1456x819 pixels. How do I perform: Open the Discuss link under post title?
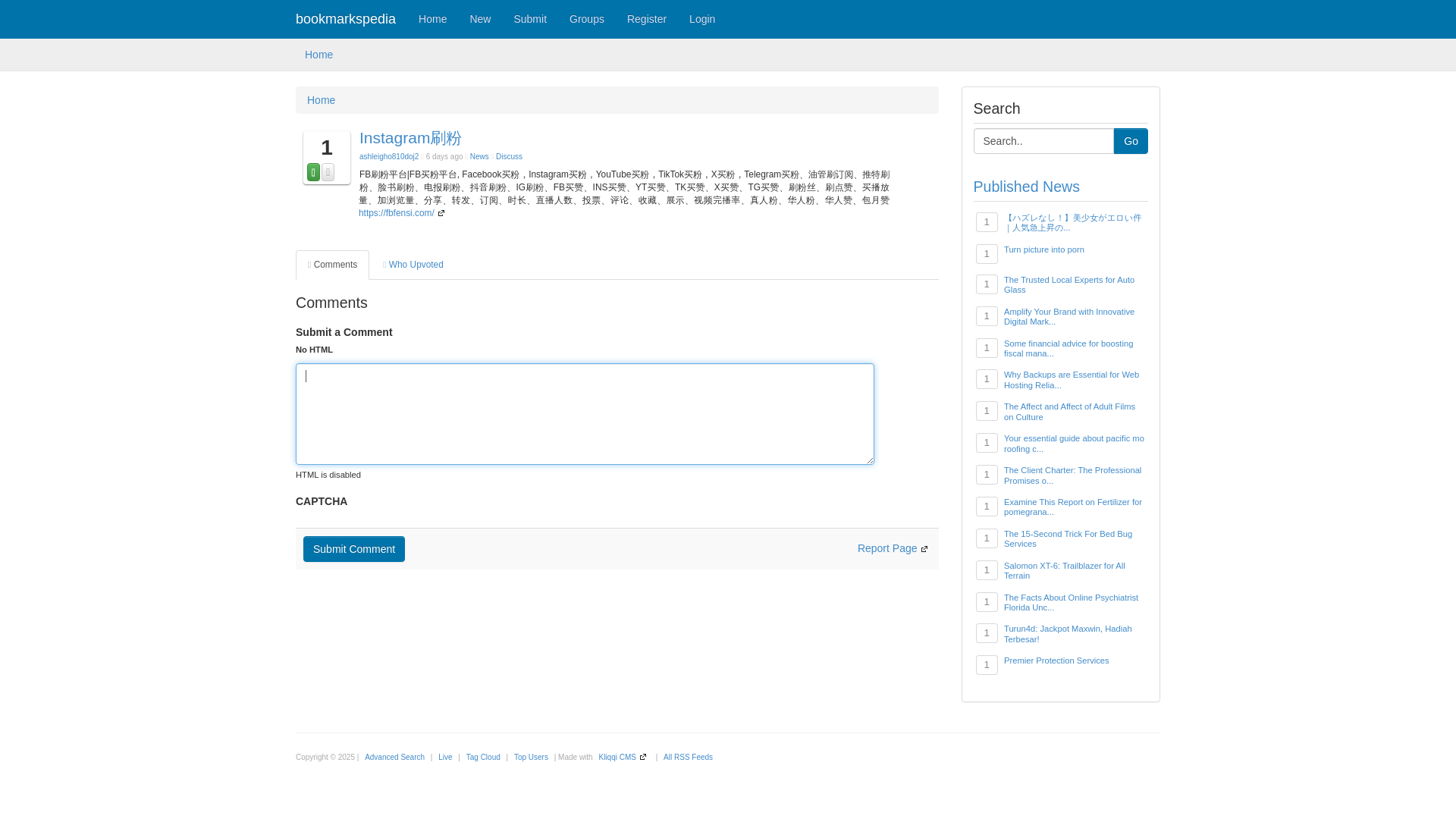click(x=509, y=157)
